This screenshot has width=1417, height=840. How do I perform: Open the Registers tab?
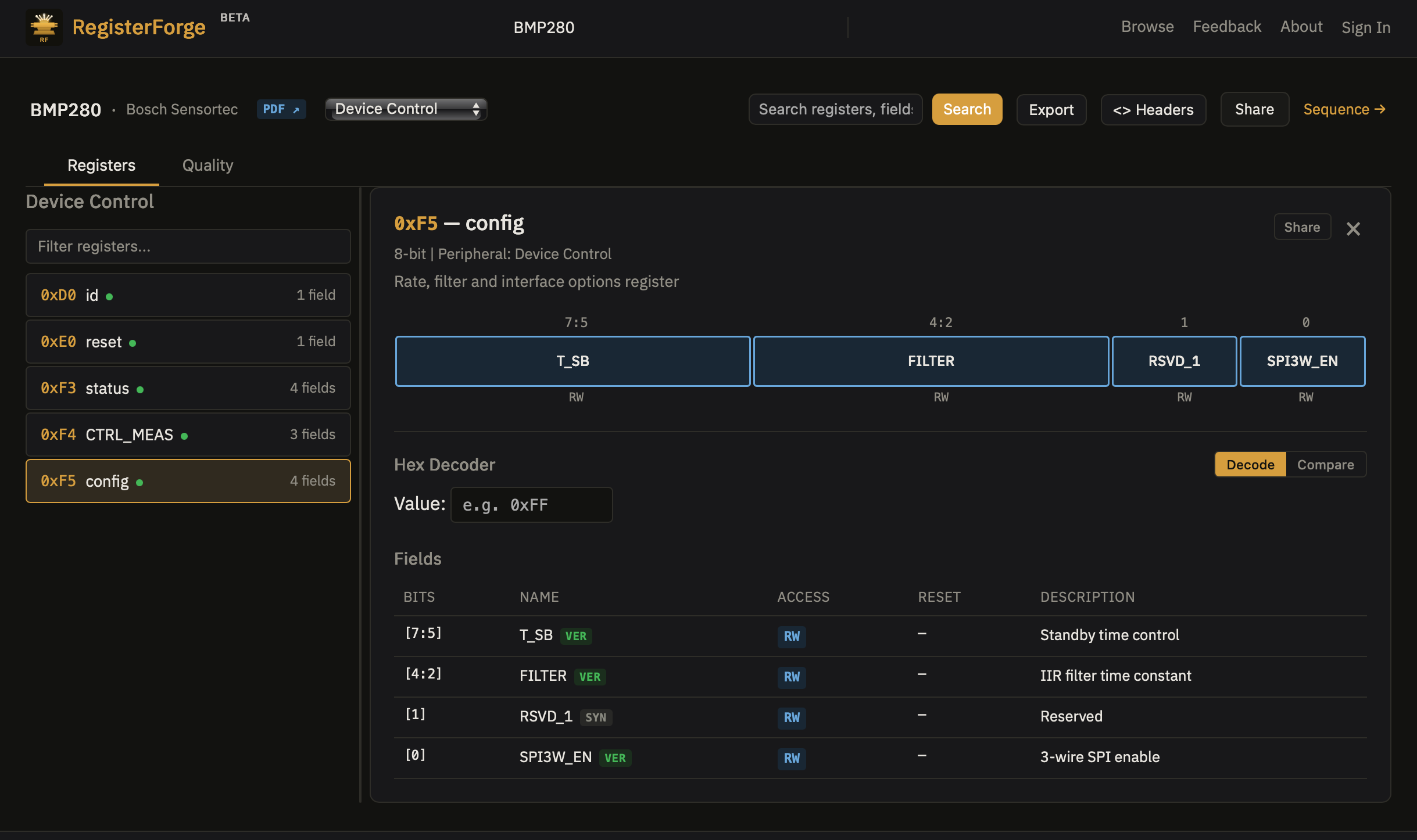(x=101, y=166)
